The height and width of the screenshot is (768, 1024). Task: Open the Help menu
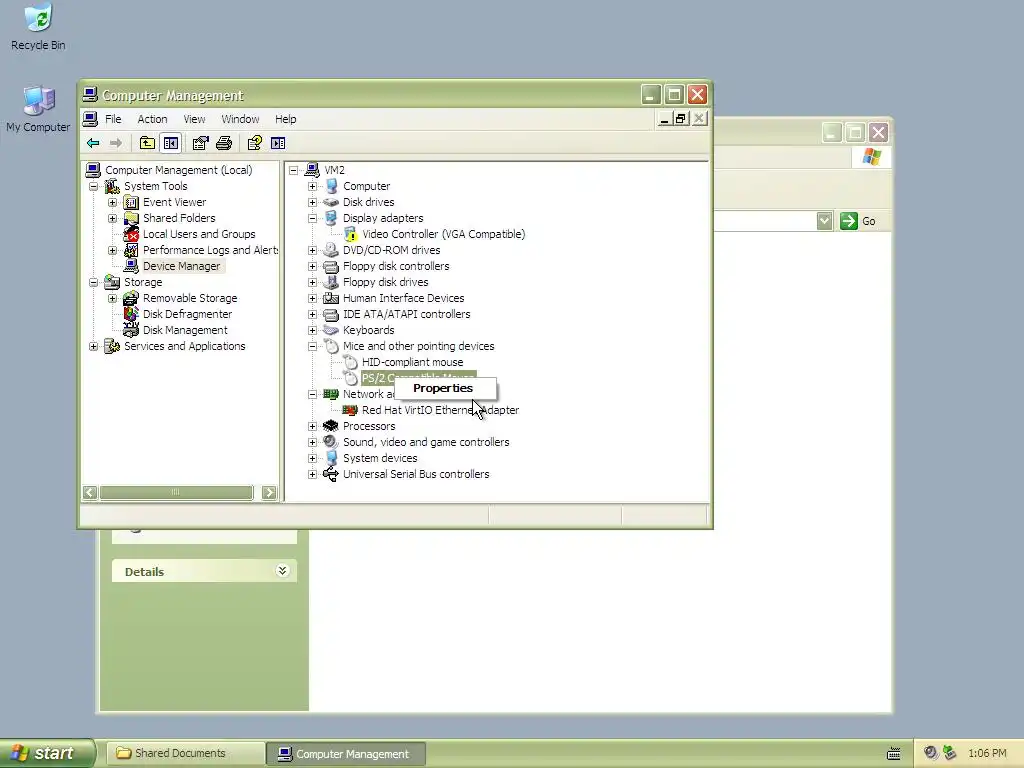tap(285, 119)
